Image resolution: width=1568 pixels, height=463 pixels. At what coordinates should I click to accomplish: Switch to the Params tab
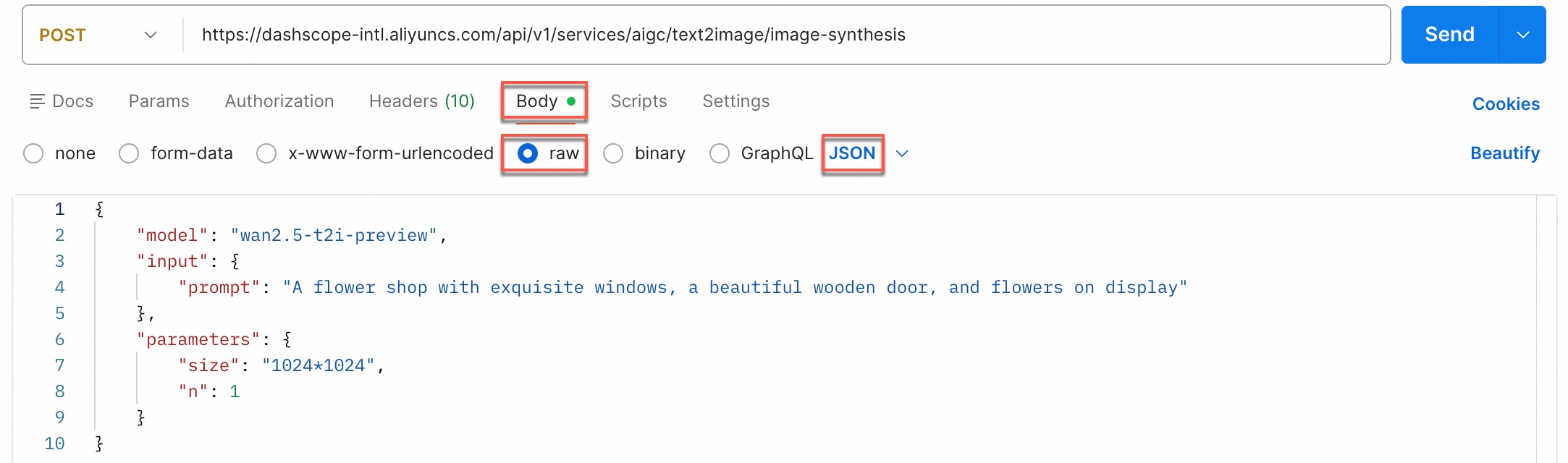(x=159, y=101)
